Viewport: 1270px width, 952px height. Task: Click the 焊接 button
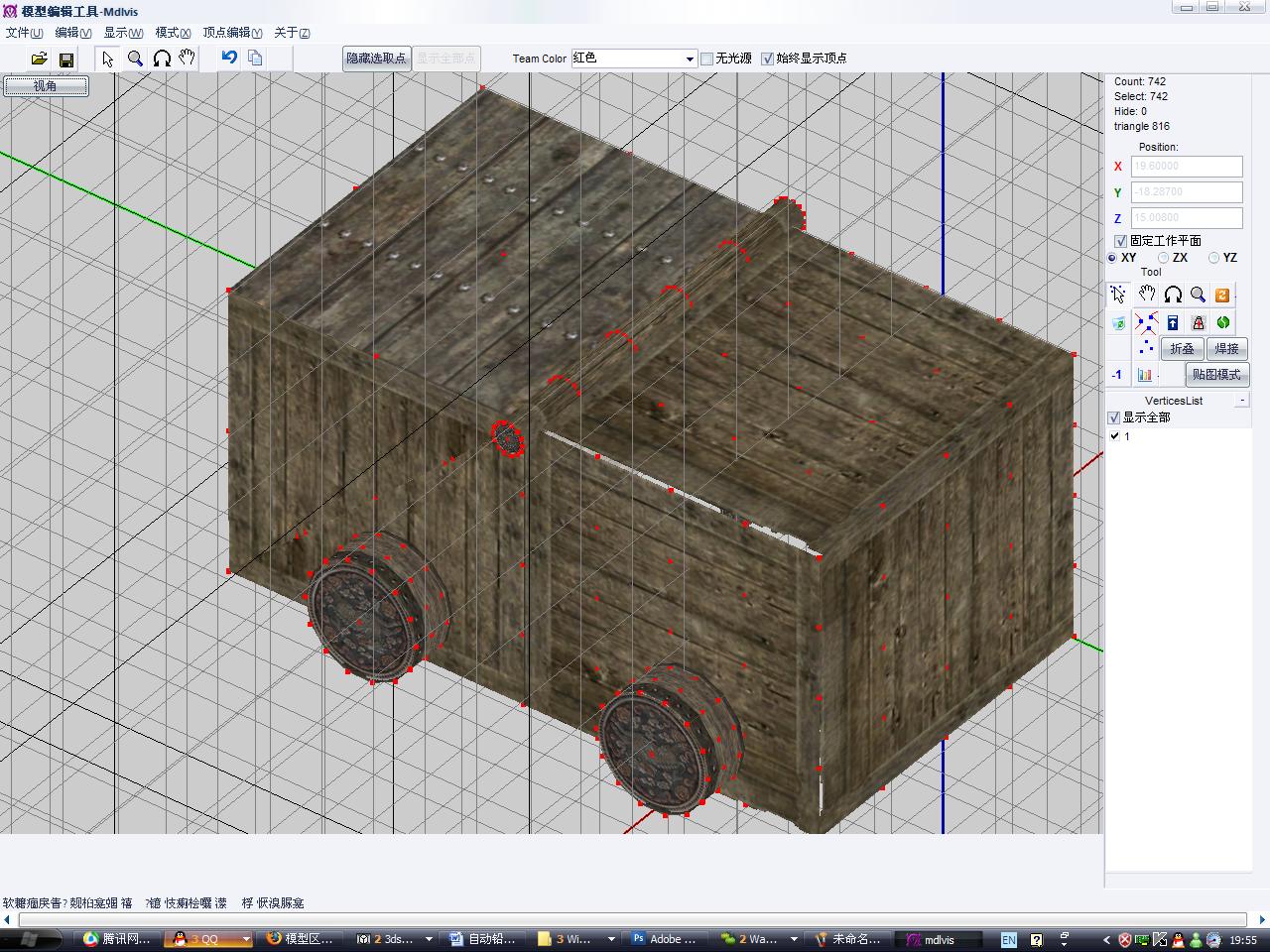point(1227,349)
